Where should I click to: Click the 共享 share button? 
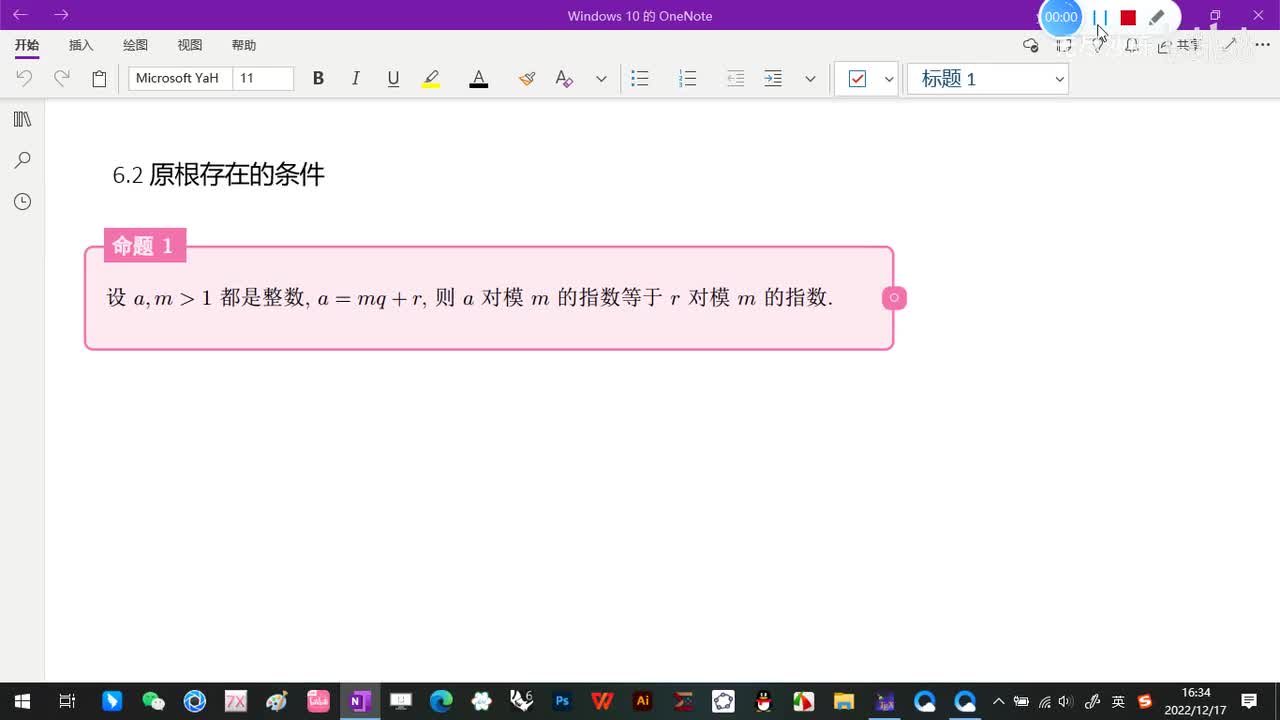coord(1180,45)
